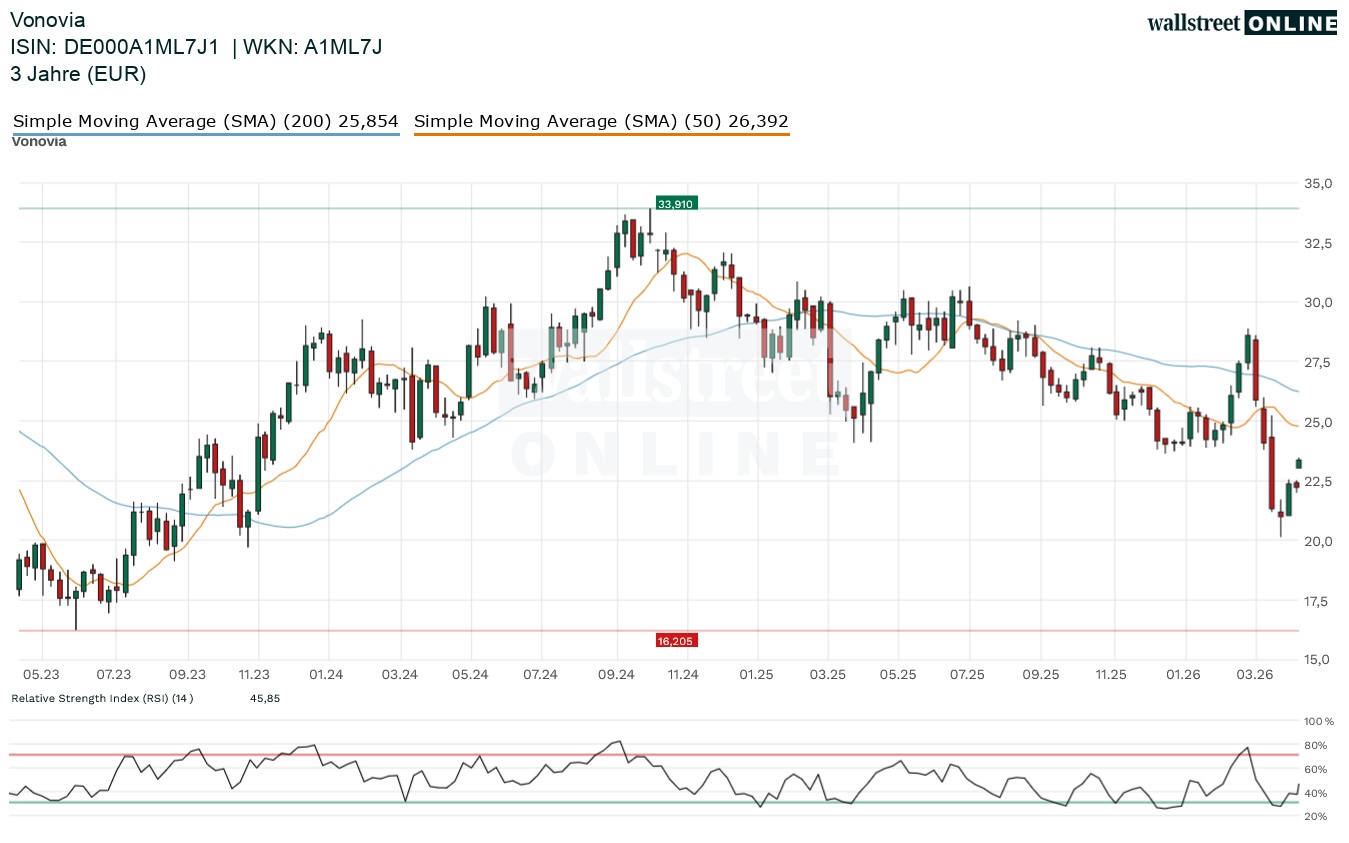The width and height of the screenshot is (1349, 843).
Task: Click the Vonovia chart title
Action: pos(47,20)
